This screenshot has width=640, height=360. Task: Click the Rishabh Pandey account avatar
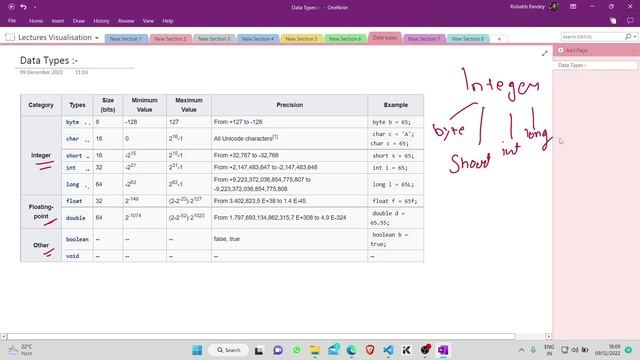(554, 7)
